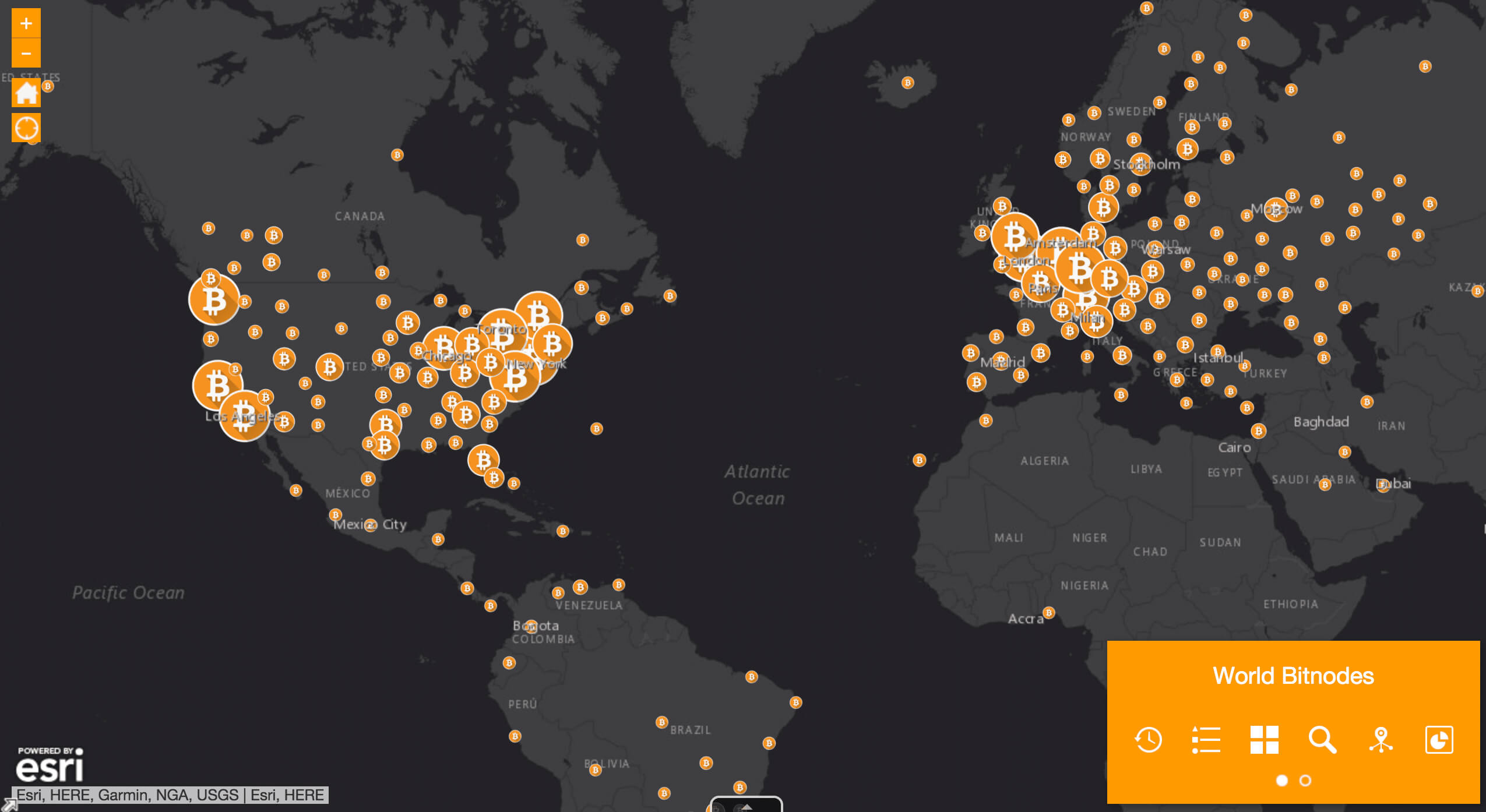This screenshot has width=1486, height=812.
Task: Select the Bitcoin marker on Moscow
Action: point(1276,209)
